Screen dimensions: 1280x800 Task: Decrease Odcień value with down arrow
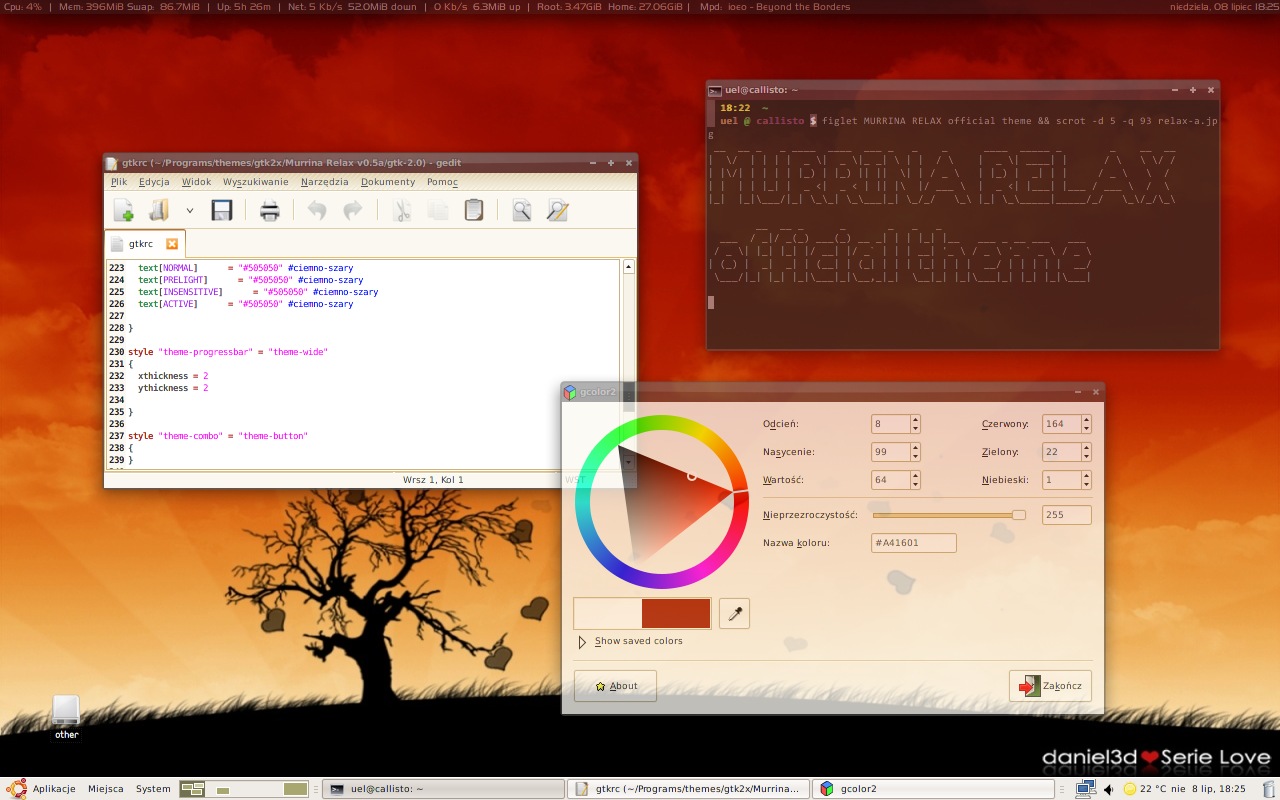915,428
